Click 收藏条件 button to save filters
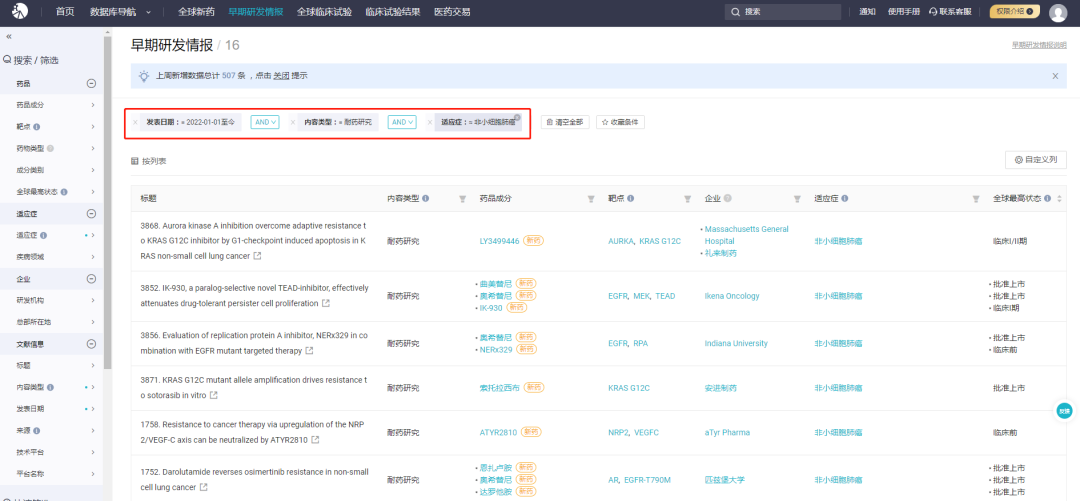This screenshot has width=1080, height=501. click(x=620, y=122)
